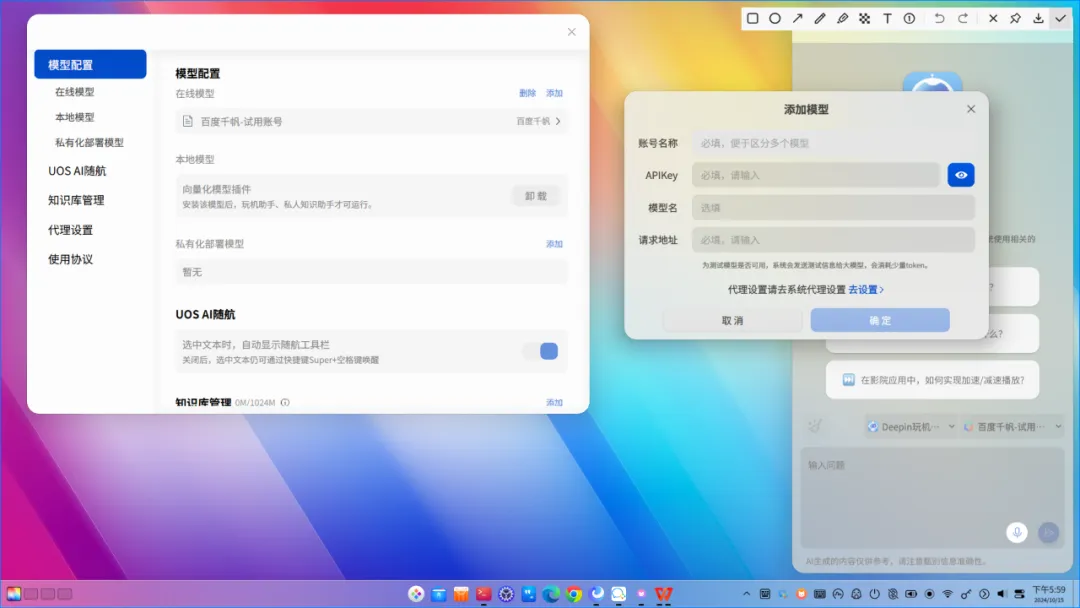The height and width of the screenshot is (608, 1080).
Task: Click the 下午5:59 clock in taskbar
Action: (x=1048, y=594)
